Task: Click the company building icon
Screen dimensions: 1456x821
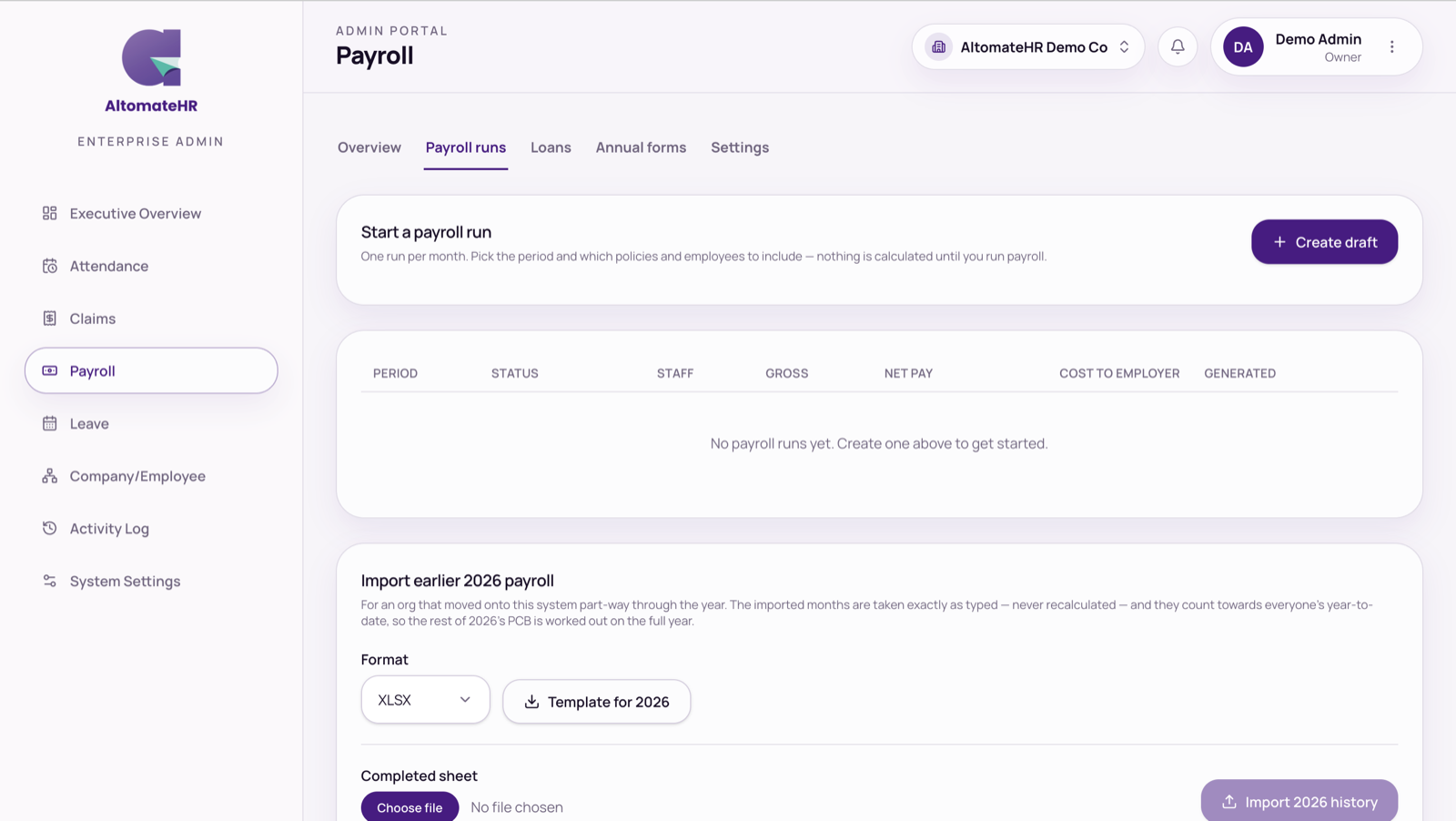Action: [x=939, y=46]
